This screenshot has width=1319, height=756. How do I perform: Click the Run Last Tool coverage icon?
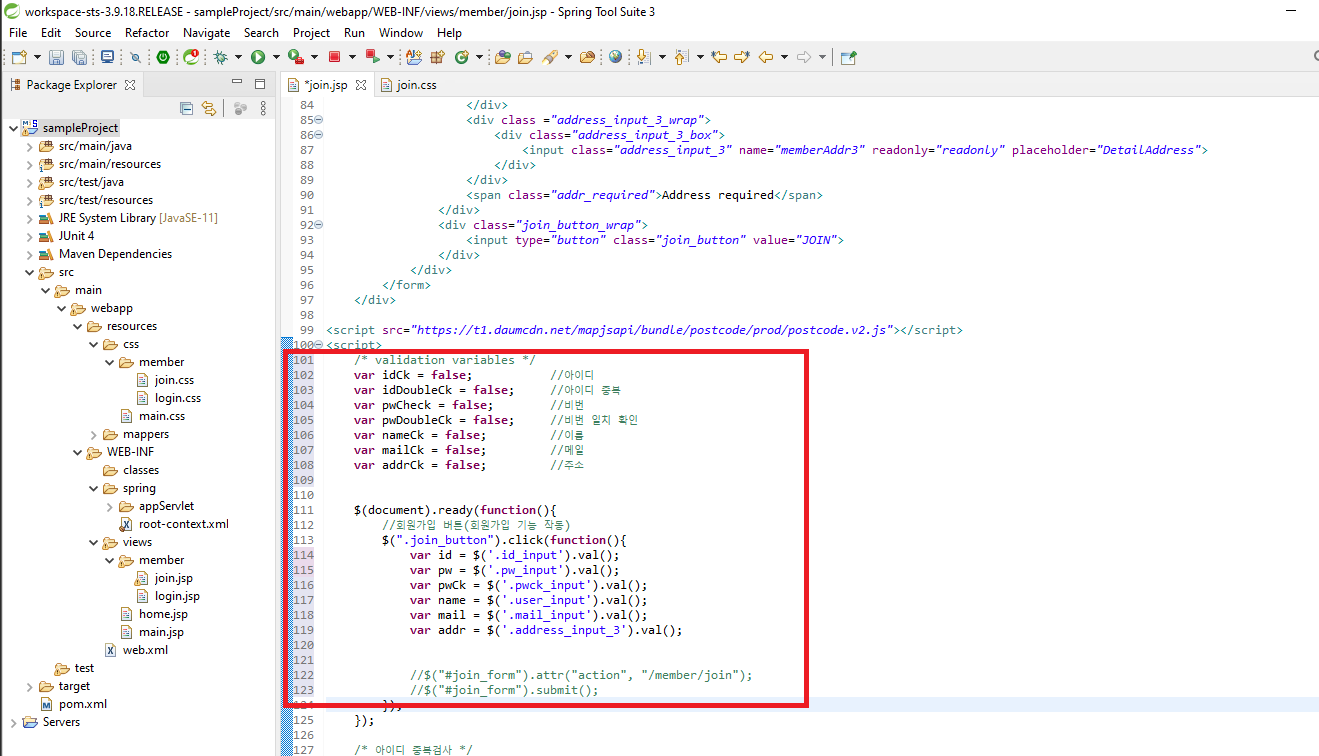pos(296,57)
